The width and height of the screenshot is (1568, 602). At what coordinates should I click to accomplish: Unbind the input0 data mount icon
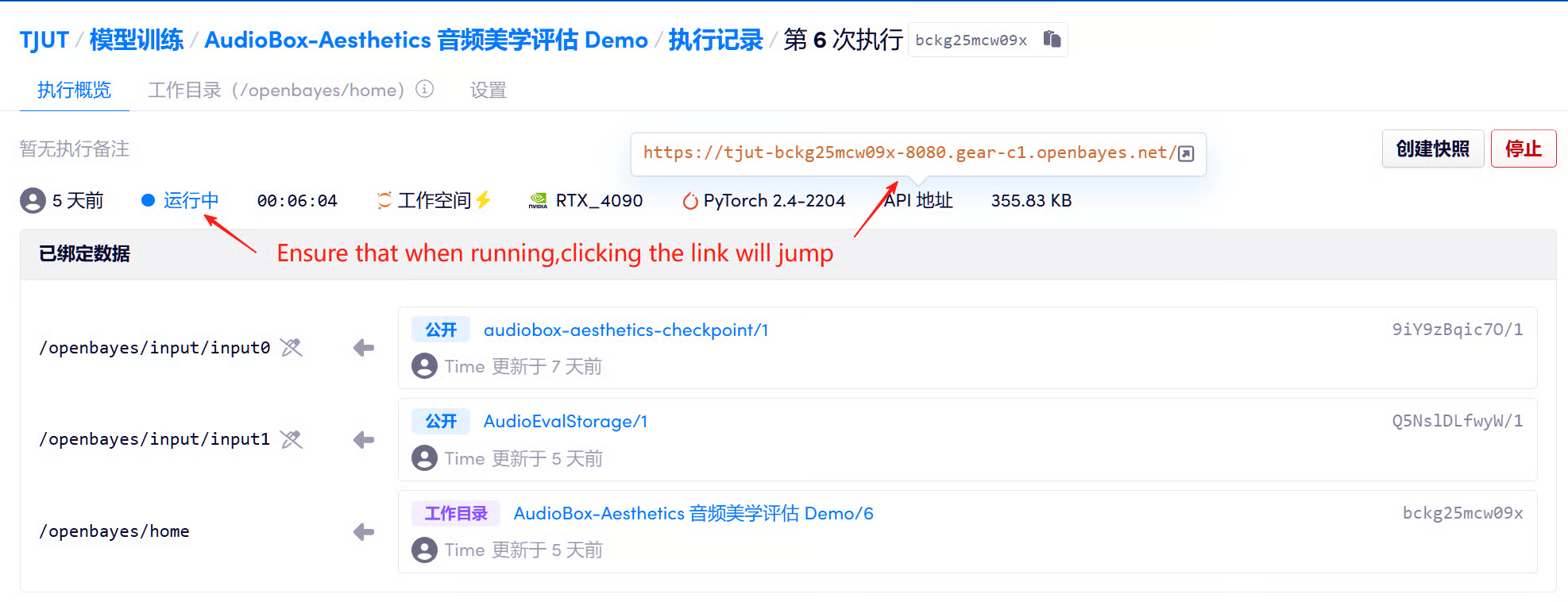(x=292, y=348)
